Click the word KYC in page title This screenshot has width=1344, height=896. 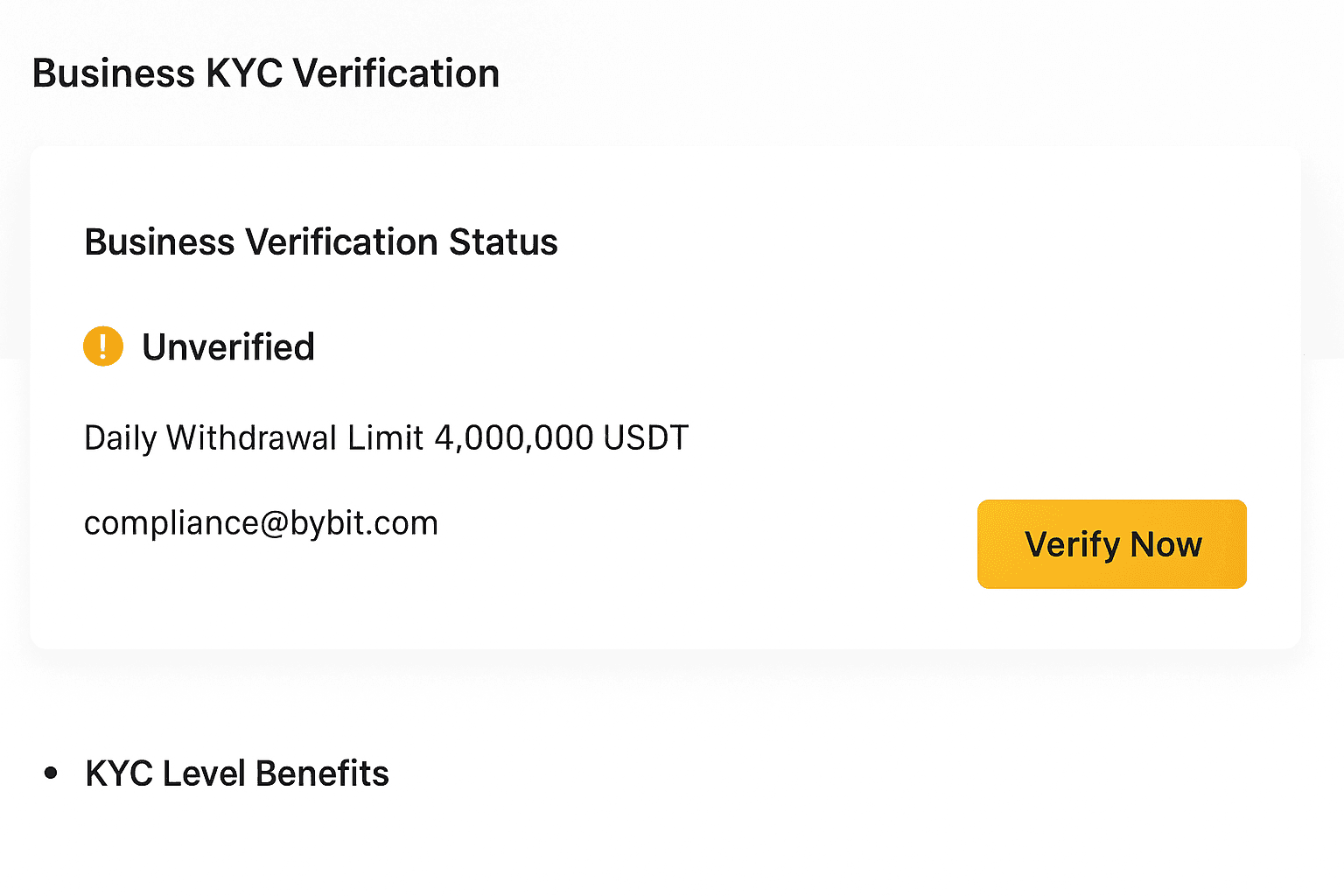(242, 73)
